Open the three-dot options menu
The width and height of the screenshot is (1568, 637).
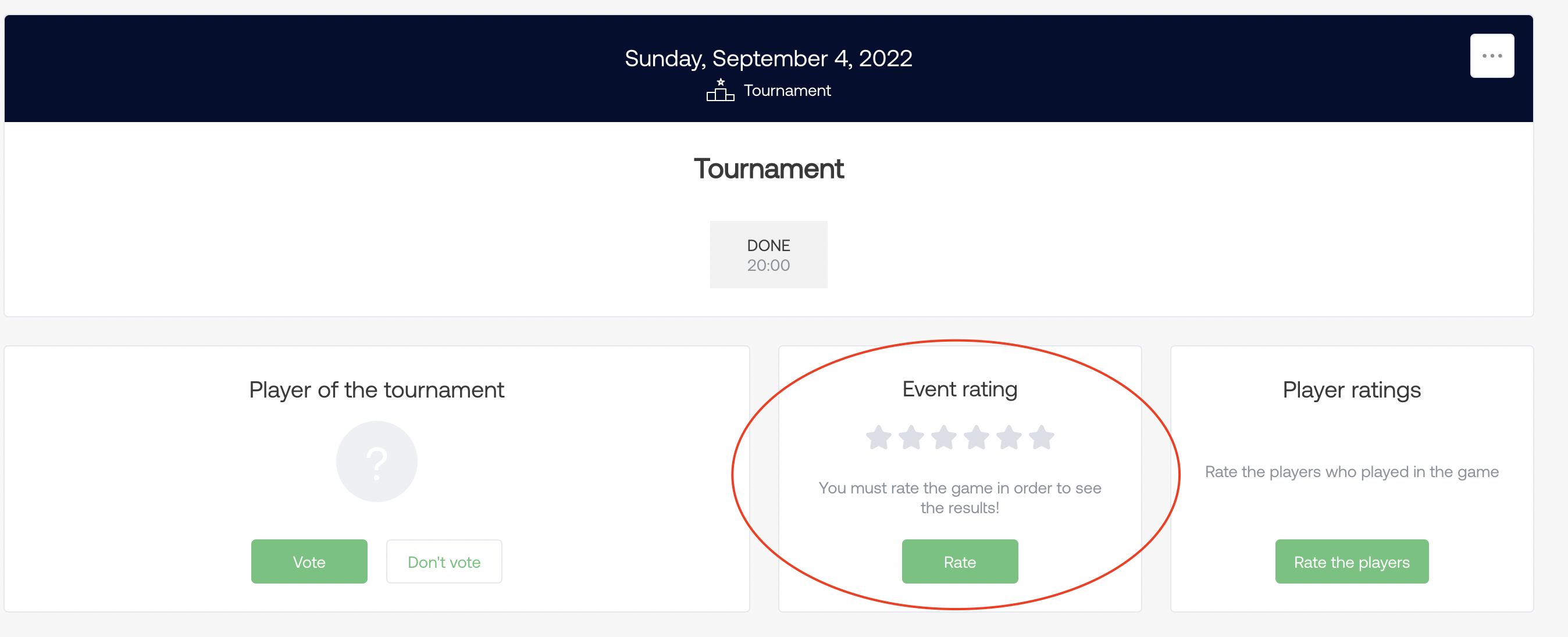pos(1491,56)
